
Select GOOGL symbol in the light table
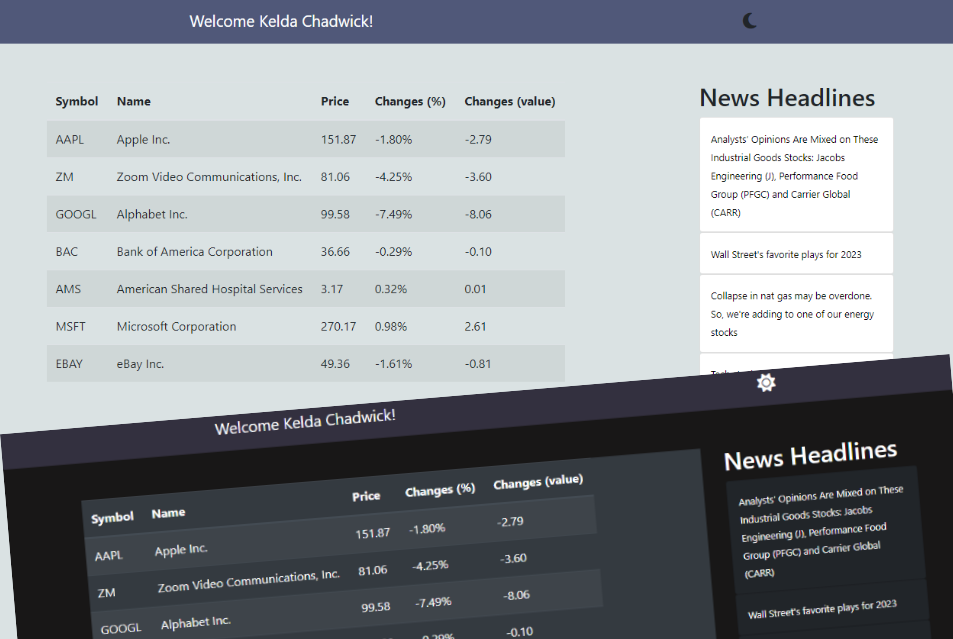coord(76,214)
